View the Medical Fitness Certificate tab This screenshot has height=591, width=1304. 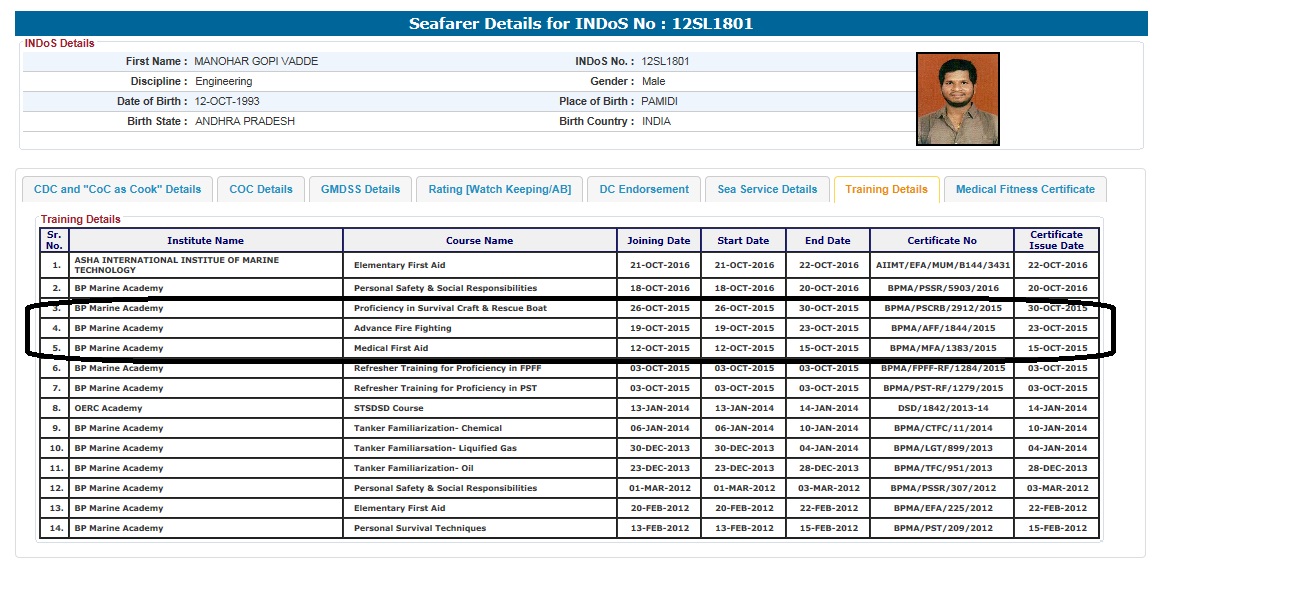tap(1025, 189)
